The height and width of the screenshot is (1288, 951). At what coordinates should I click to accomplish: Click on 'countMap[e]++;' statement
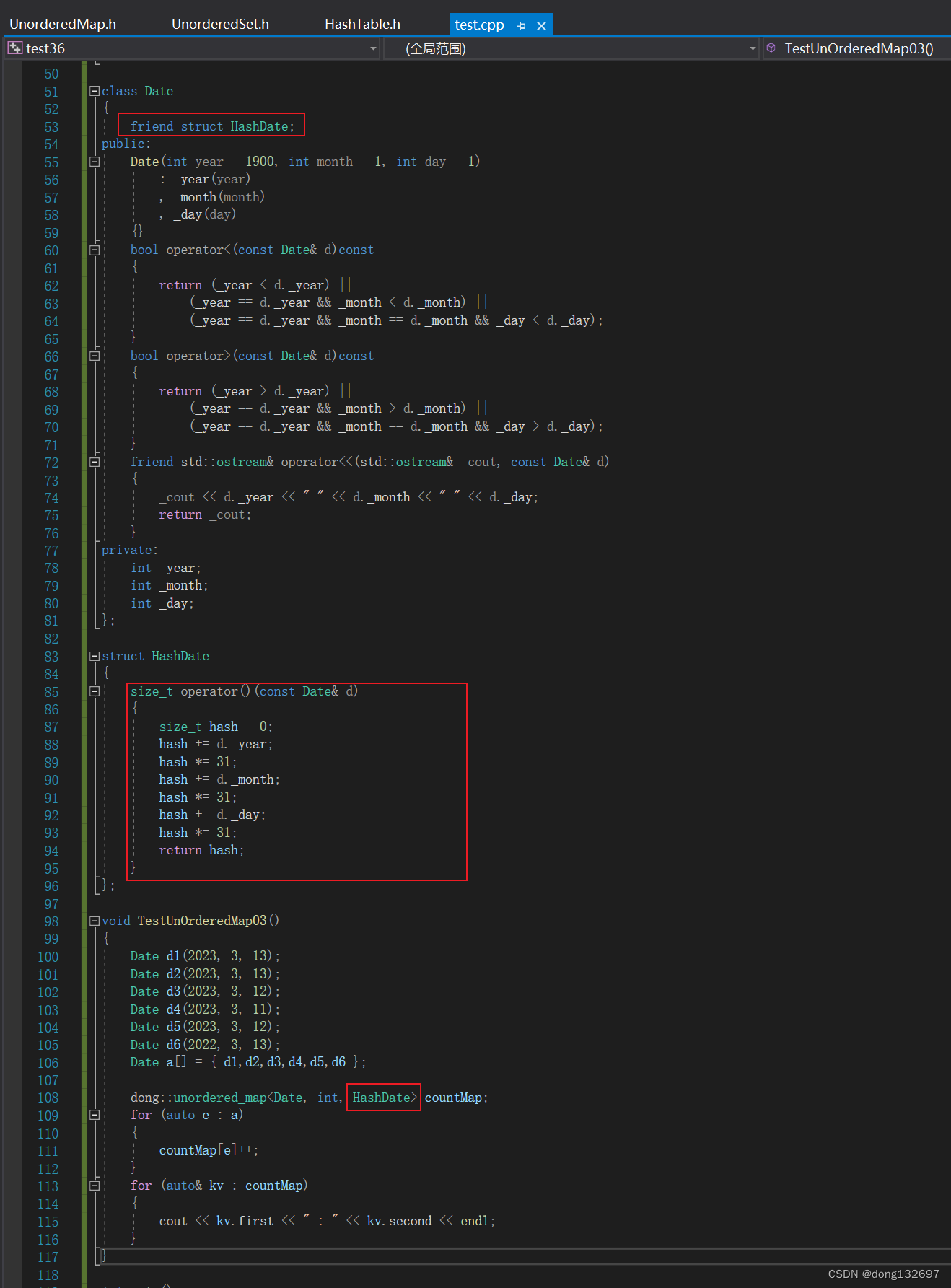(x=209, y=1150)
